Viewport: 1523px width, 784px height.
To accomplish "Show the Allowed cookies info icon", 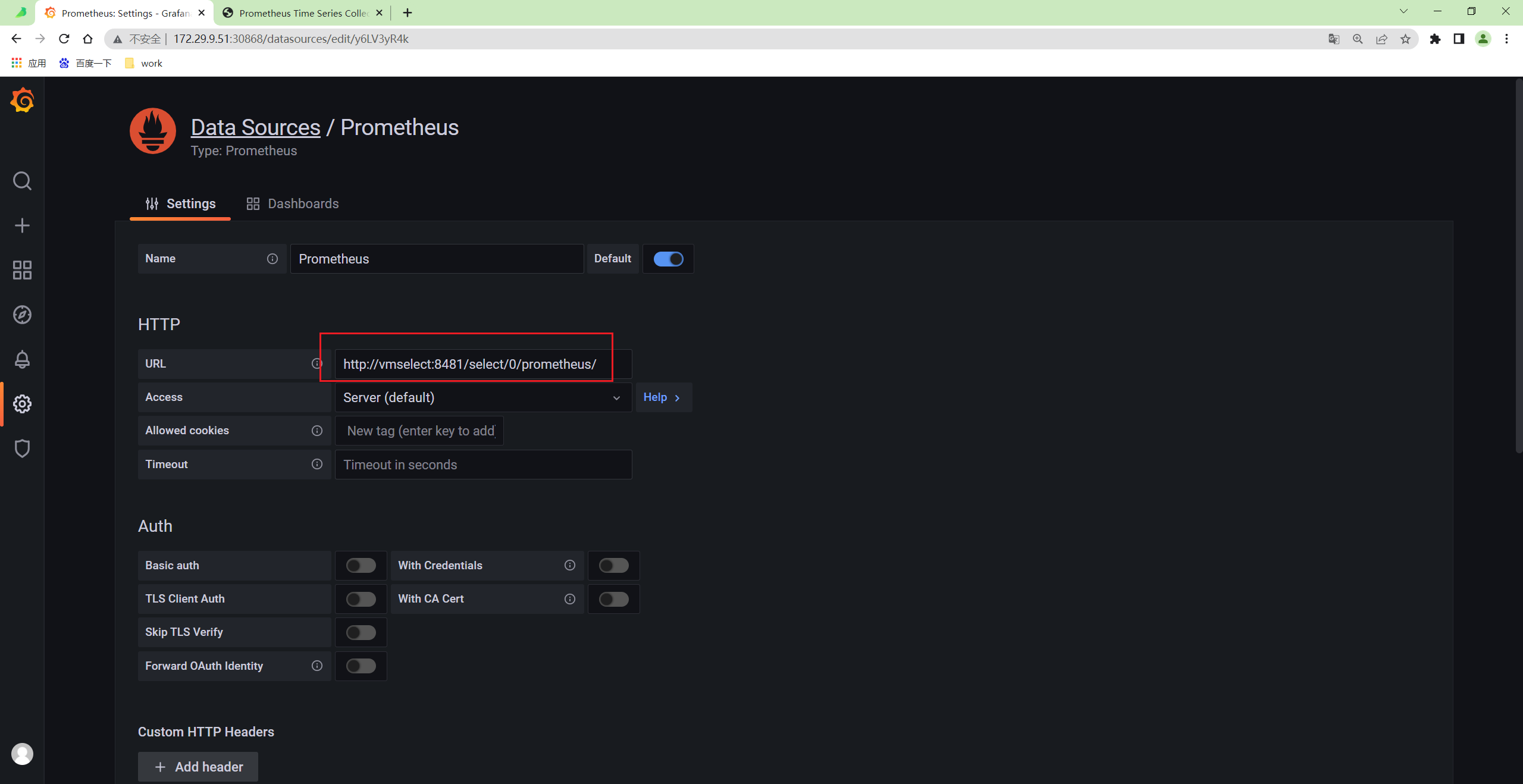I will (317, 431).
